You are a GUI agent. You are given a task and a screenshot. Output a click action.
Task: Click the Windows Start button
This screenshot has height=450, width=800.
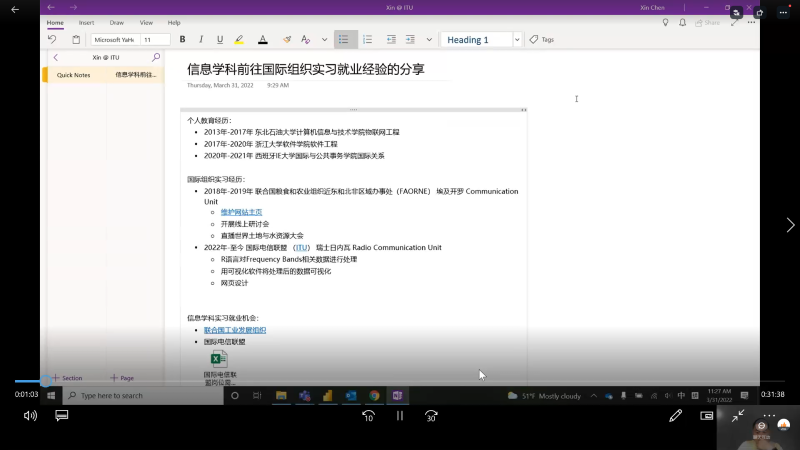click(51, 395)
